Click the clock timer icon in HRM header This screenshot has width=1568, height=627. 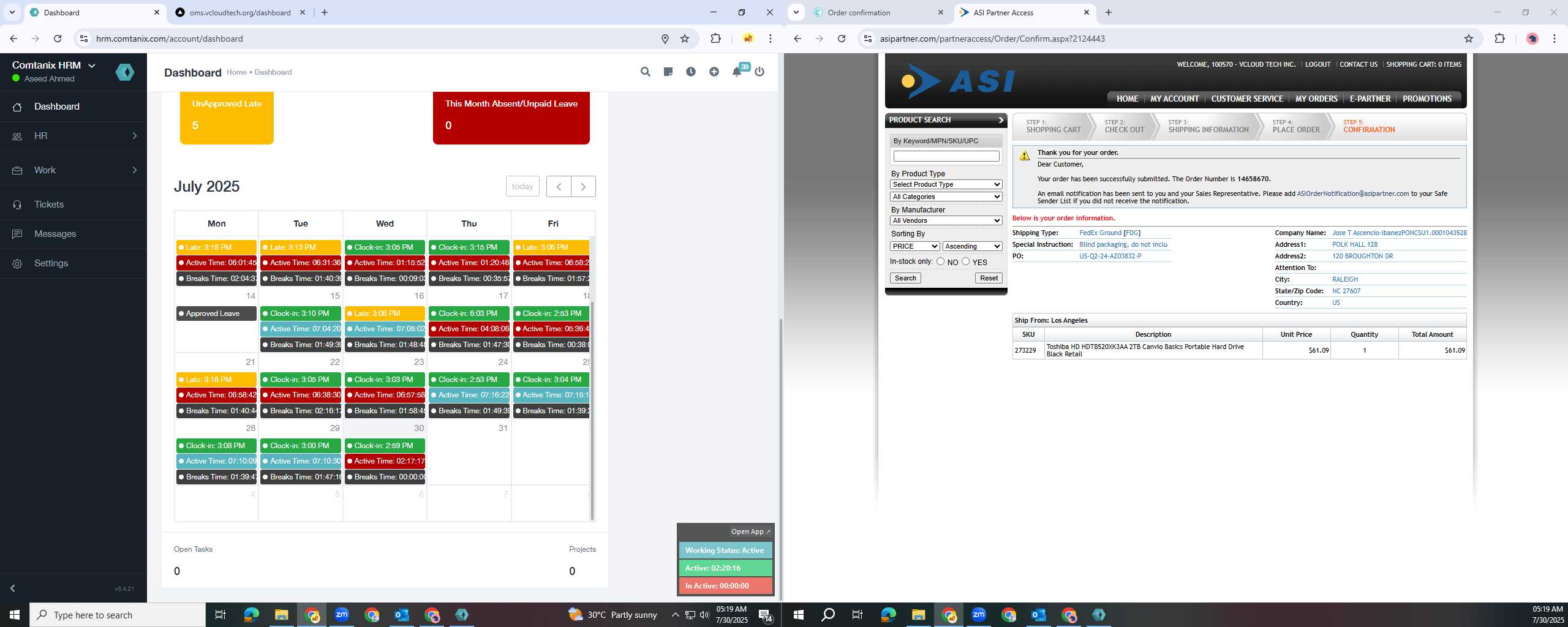pos(691,72)
